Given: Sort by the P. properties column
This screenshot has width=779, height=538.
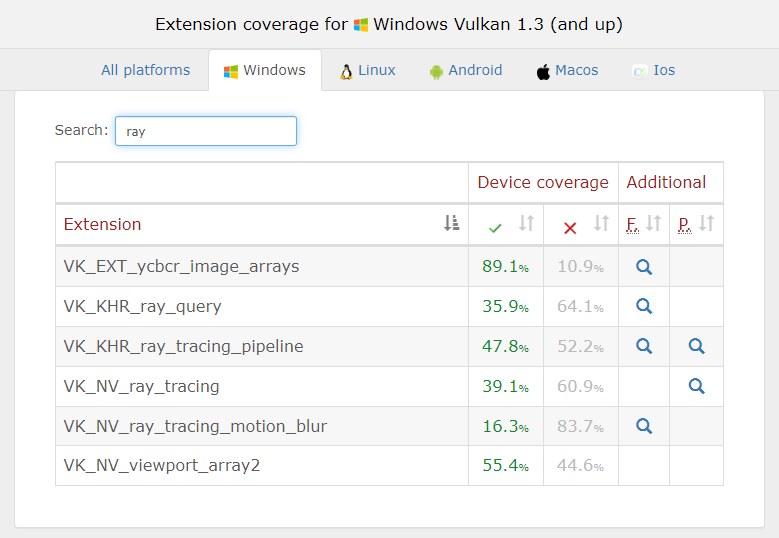Looking at the screenshot, I should click(696, 224).
